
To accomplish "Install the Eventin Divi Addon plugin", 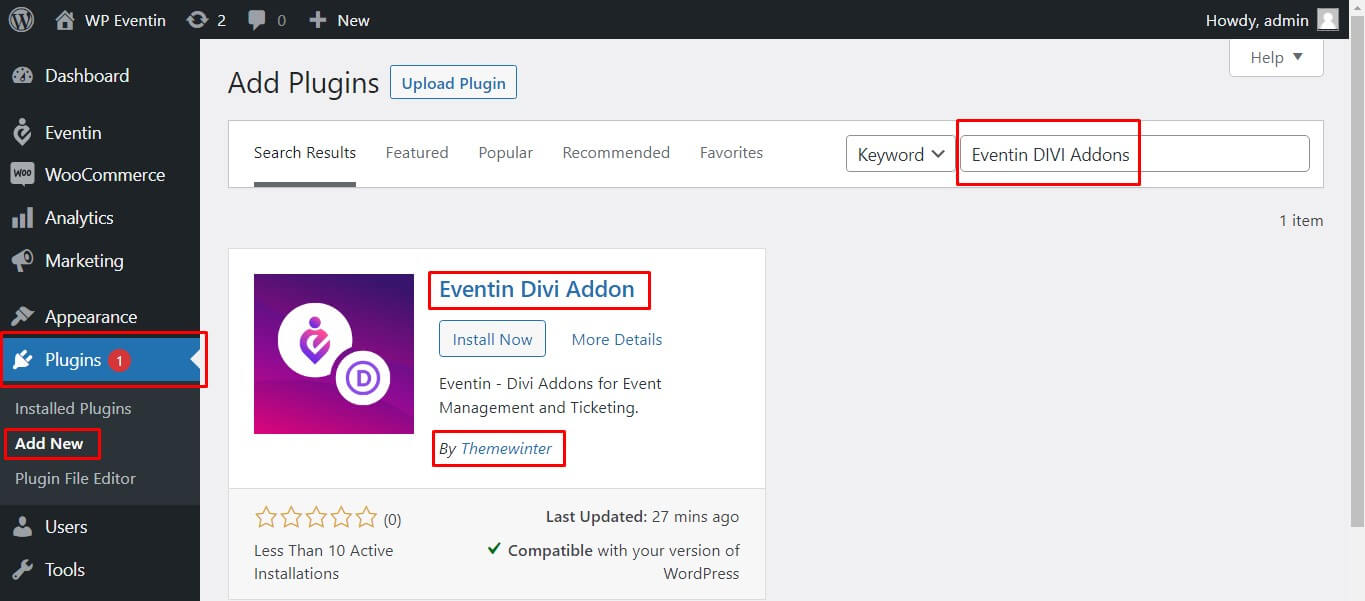I will 492,338.
